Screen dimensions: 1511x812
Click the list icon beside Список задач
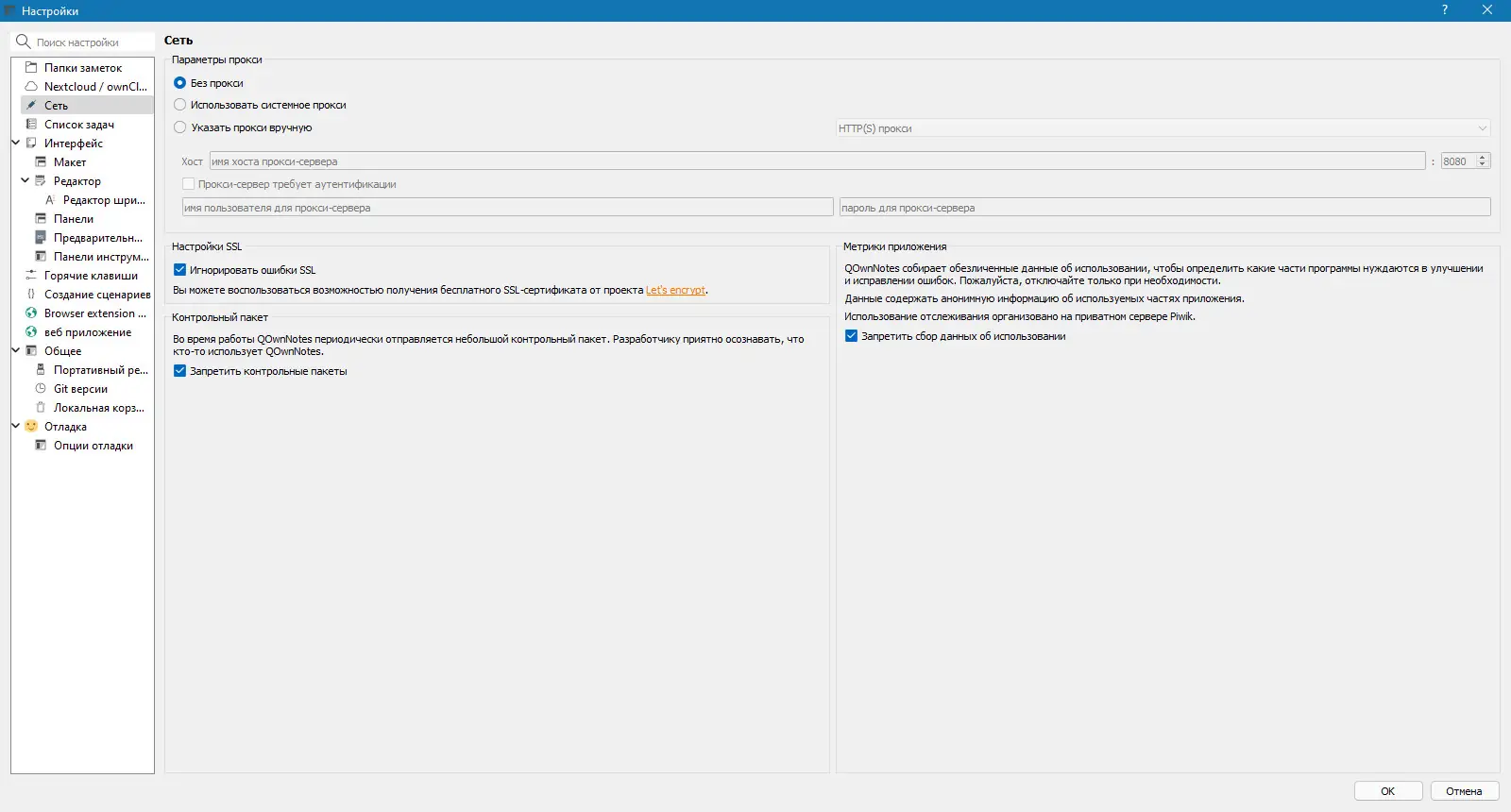31,125
